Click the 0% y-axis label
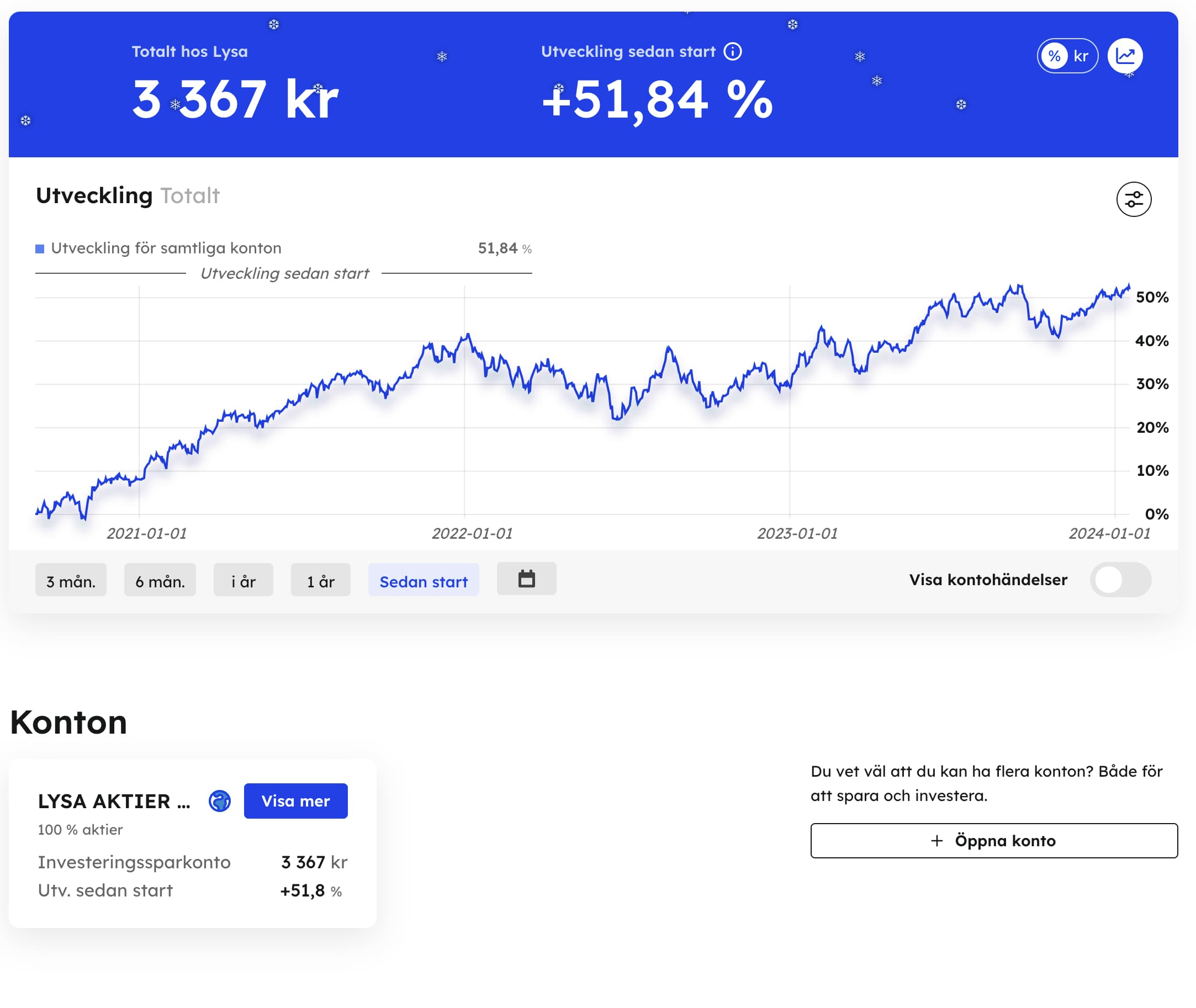1196x1008 pixels. point(1157,514)
